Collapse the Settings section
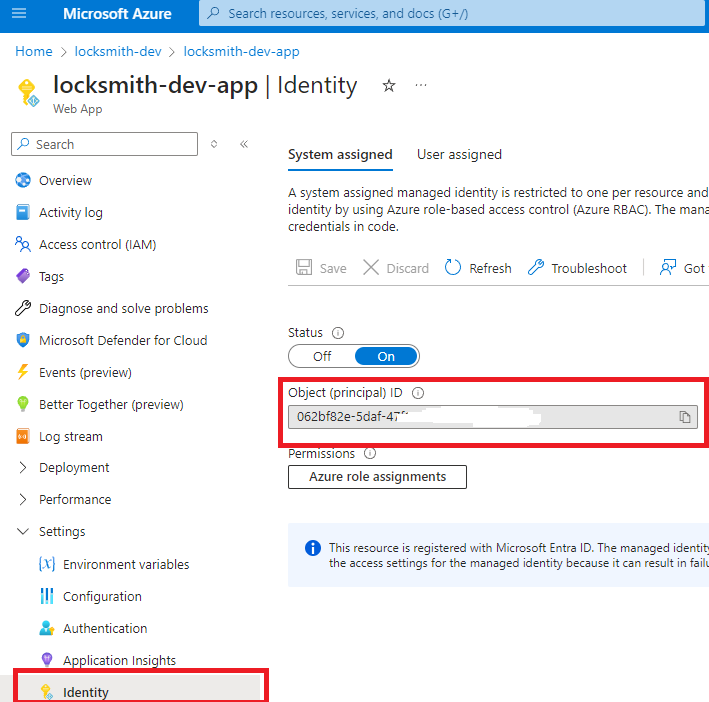The image size is (709, 702). [23, 531]
